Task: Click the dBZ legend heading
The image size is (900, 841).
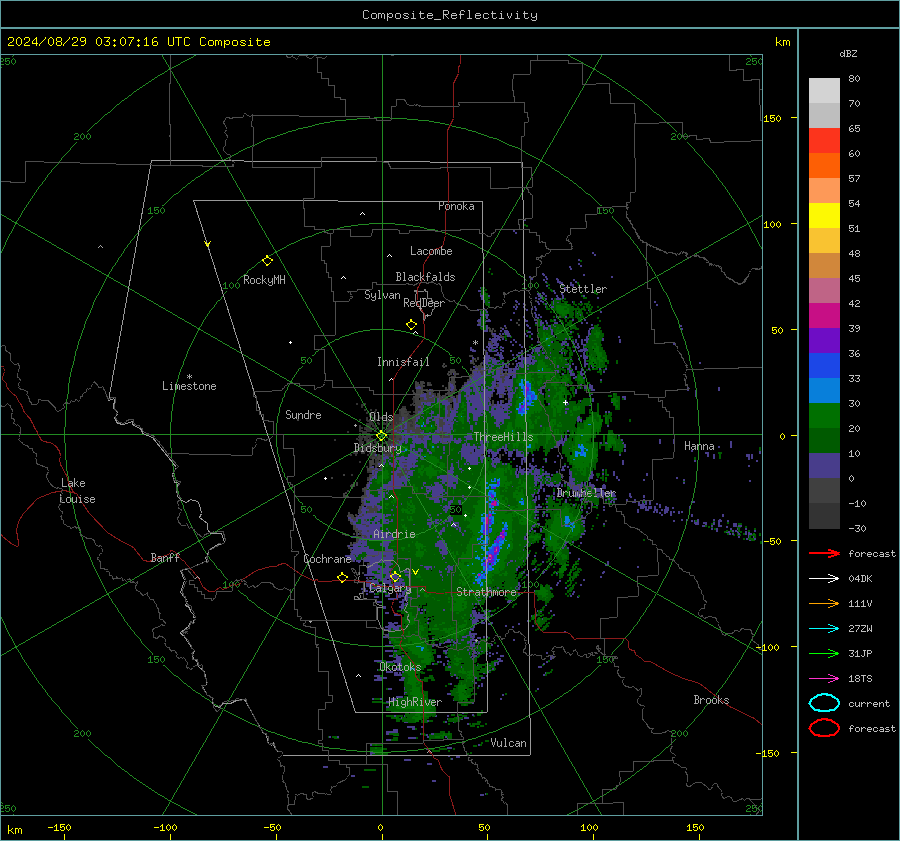Action: coord(848,53)
